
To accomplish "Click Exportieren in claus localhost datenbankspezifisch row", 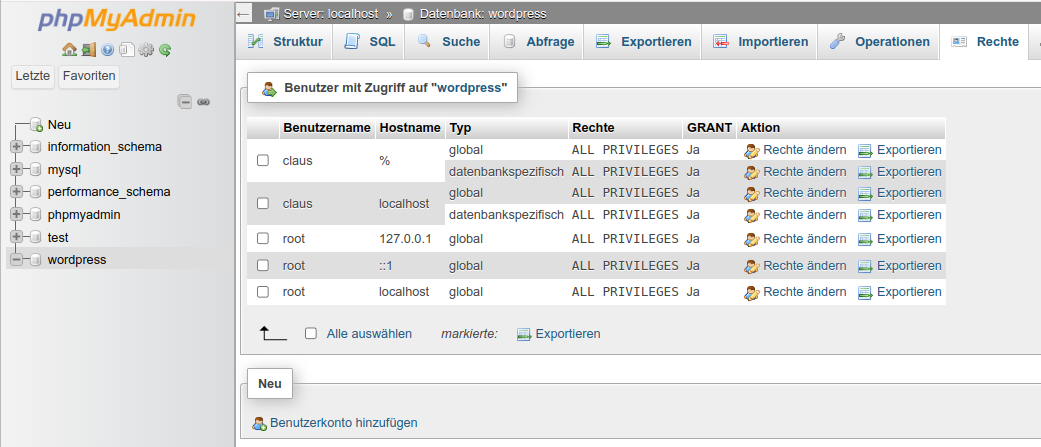I will pyautogui.click(x=910, y=215).
